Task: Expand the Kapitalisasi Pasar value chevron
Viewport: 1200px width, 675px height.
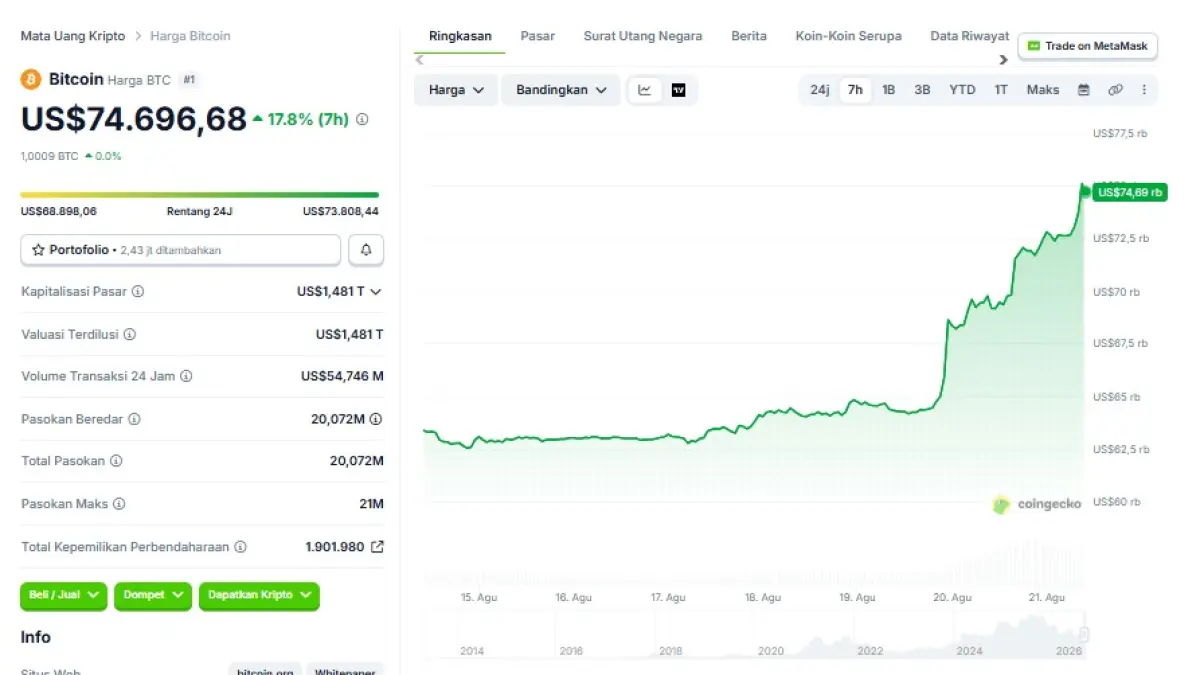Action: 376,292
